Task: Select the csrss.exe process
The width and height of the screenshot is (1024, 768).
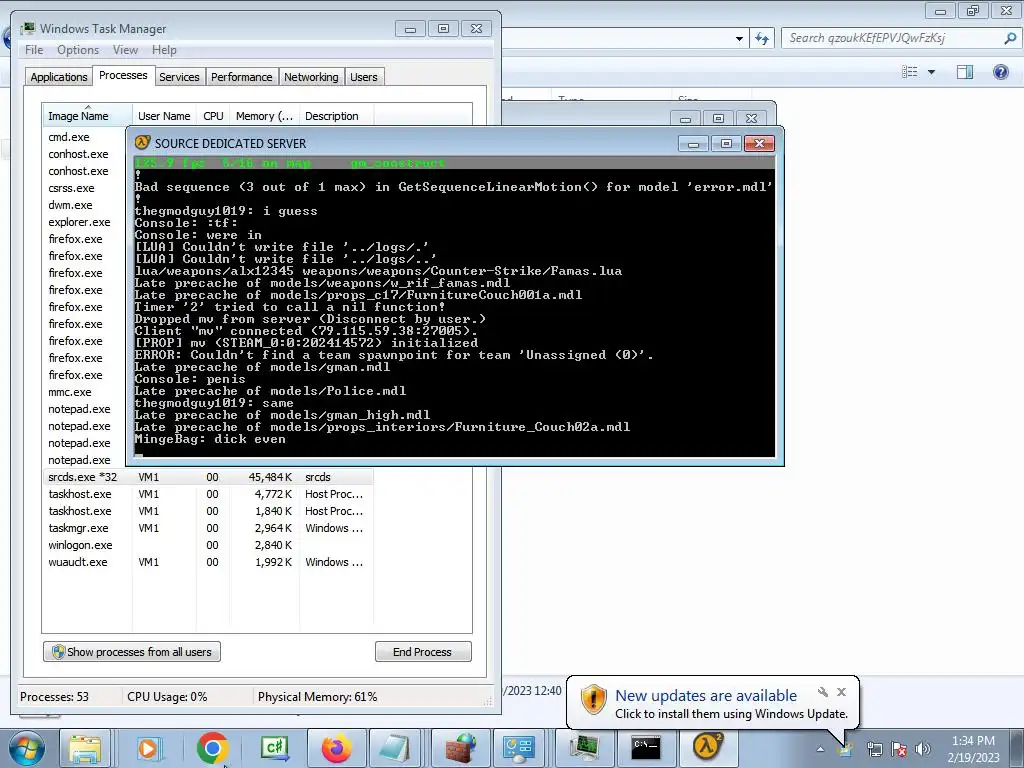Action: click(x=71, y=188)
